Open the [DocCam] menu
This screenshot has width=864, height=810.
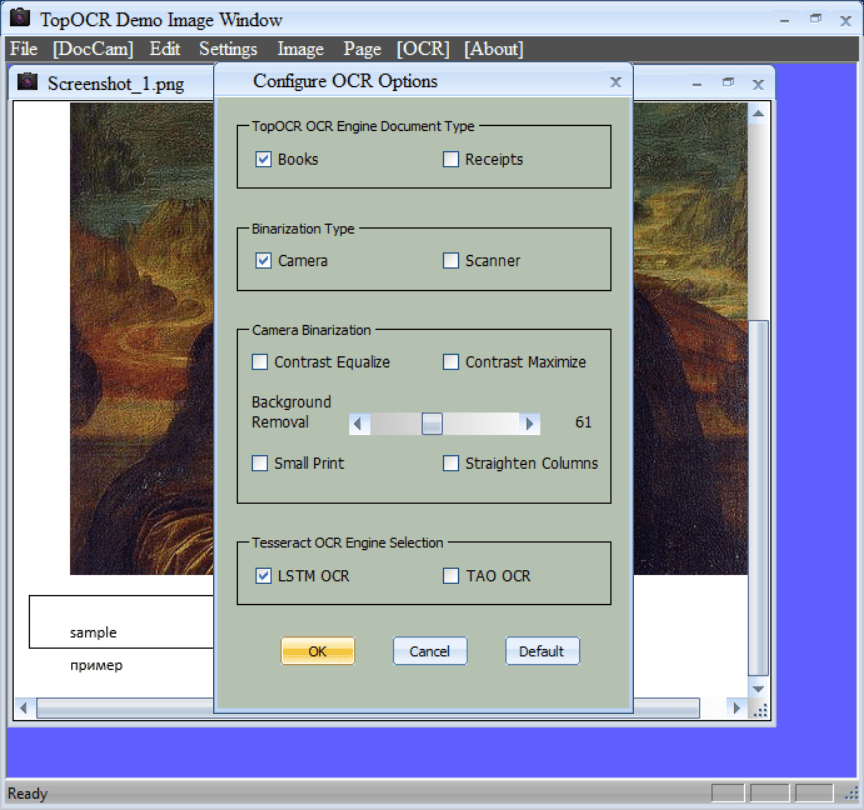tap(93, 49)
